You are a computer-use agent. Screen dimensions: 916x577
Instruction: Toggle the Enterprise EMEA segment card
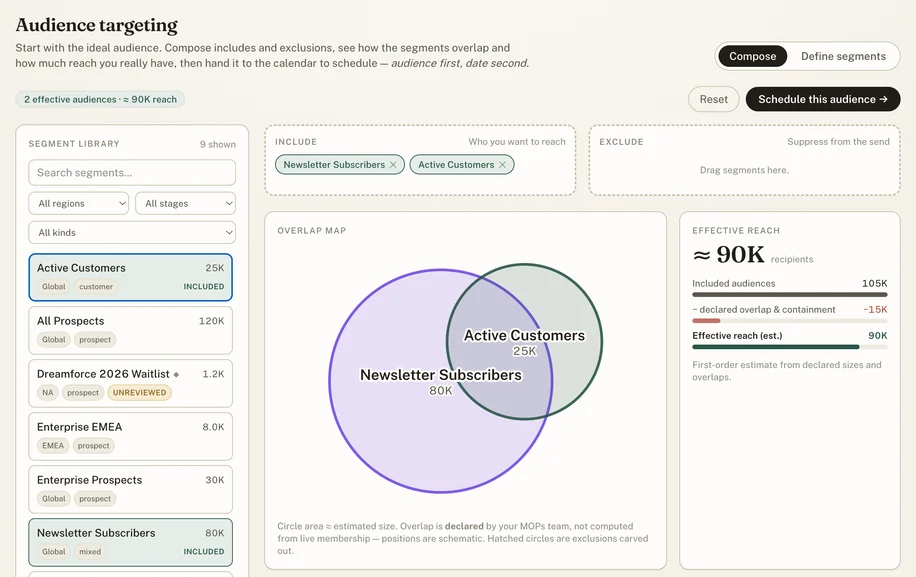tap(130, 436)
